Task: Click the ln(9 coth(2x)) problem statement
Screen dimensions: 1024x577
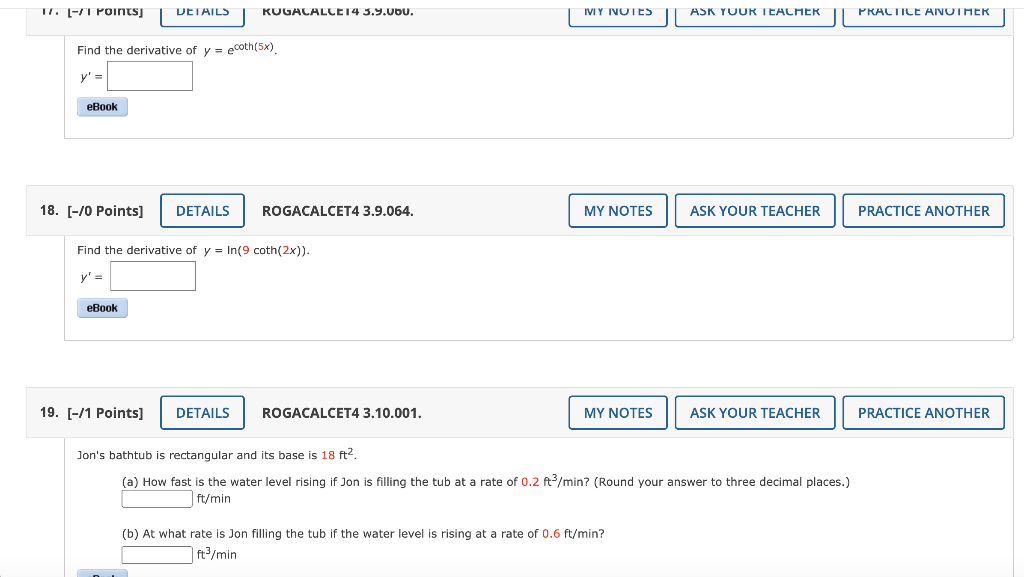Action: point(193,250)
